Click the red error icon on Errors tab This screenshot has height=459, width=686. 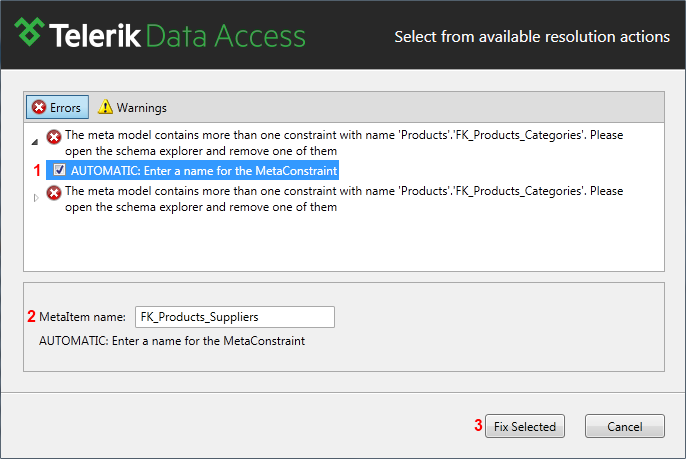click(38, 107)
